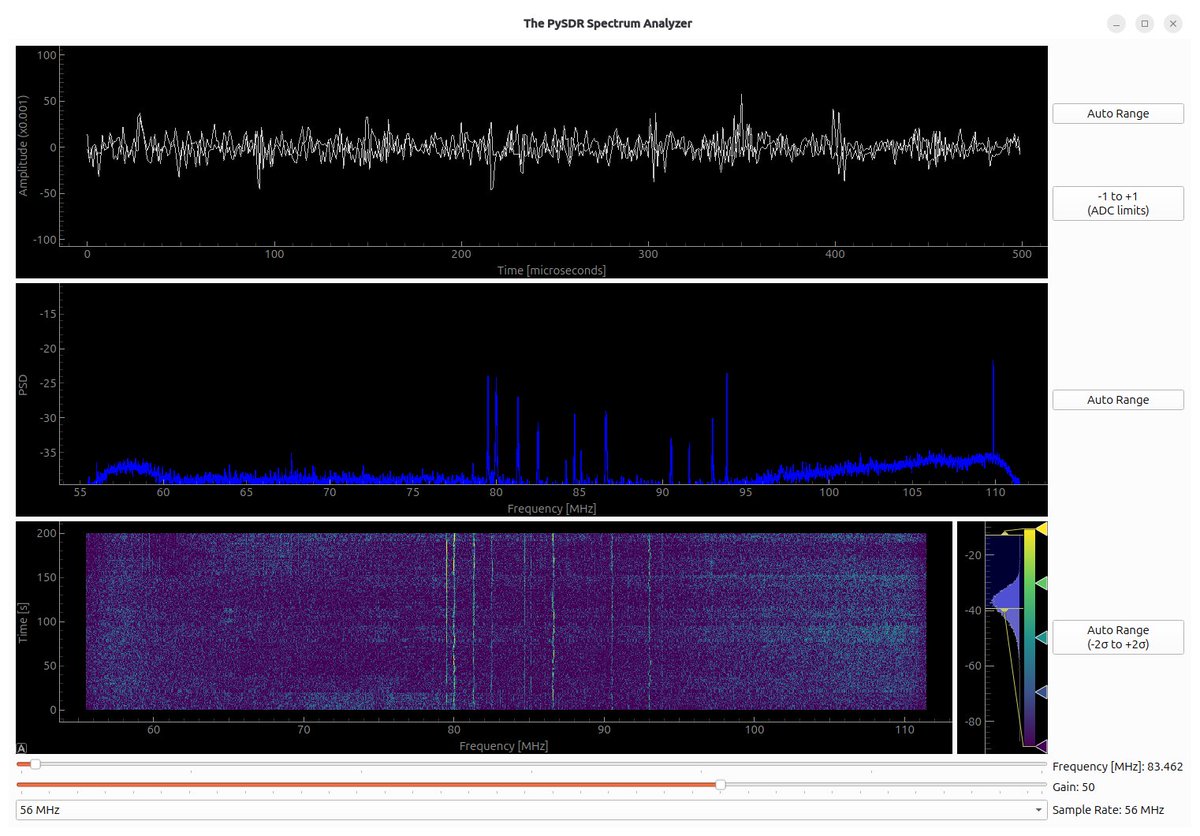Select the green color gradient tick marker

click(x=1041, y=582)
